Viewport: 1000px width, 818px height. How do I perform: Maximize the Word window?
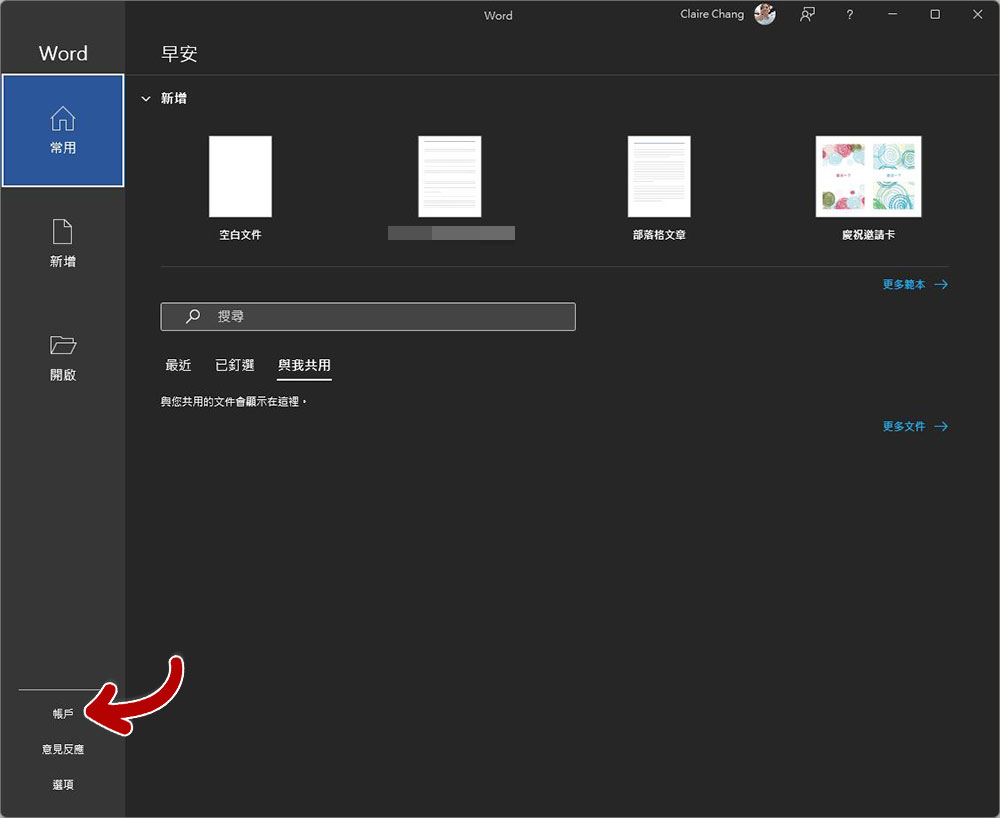coord(935,14)
